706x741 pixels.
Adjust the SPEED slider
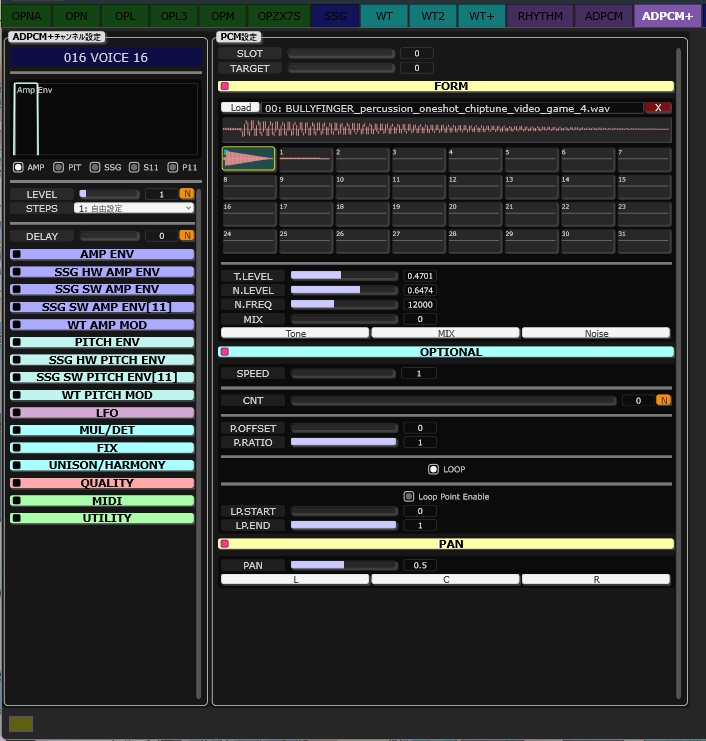pyautogui.click(x=343, y=373)
